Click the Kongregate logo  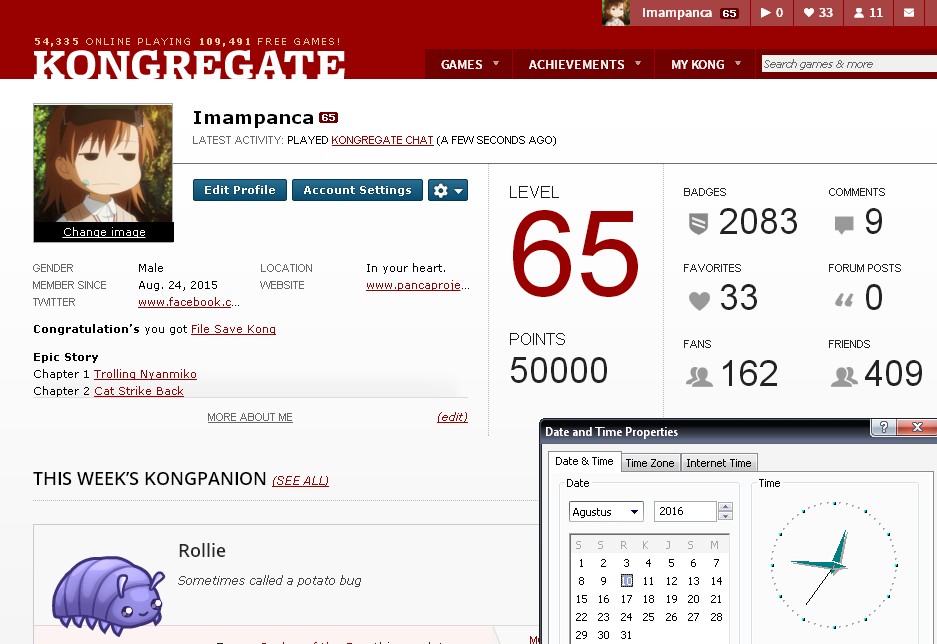(x=189, y=65)
